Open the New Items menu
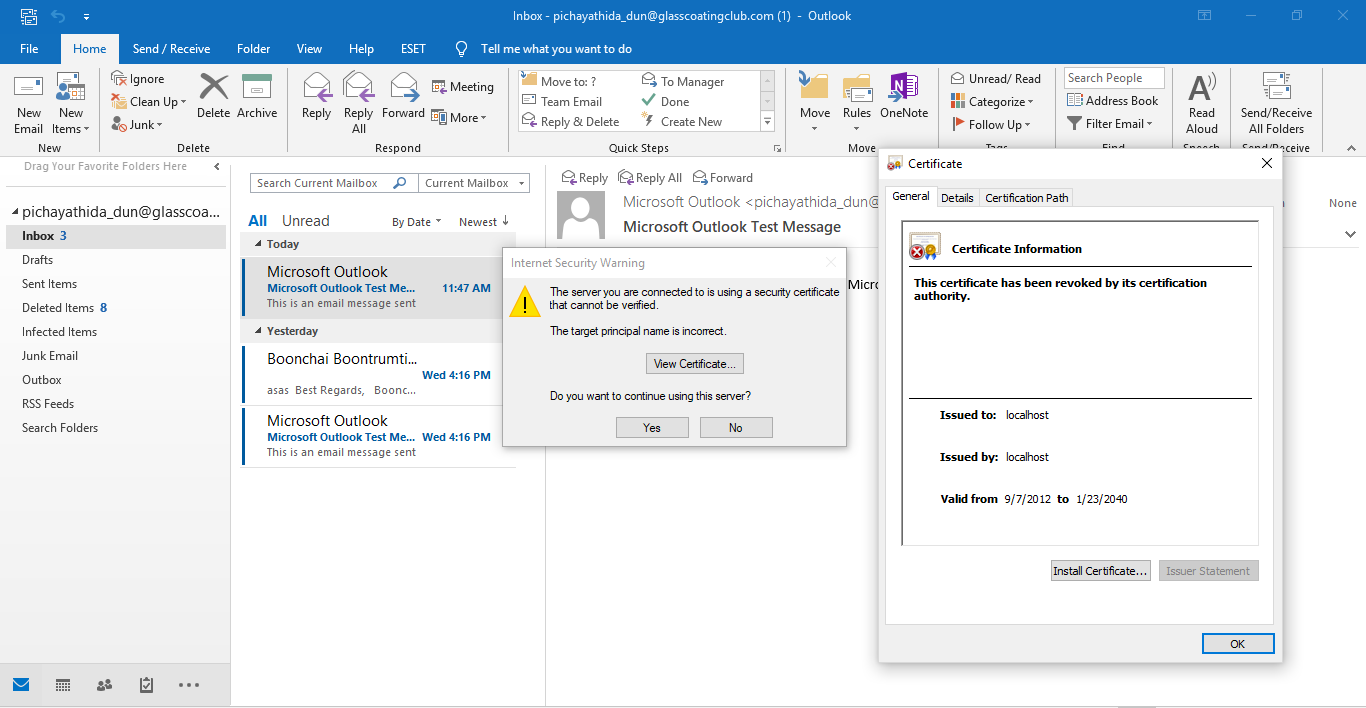 click(70, 103)
